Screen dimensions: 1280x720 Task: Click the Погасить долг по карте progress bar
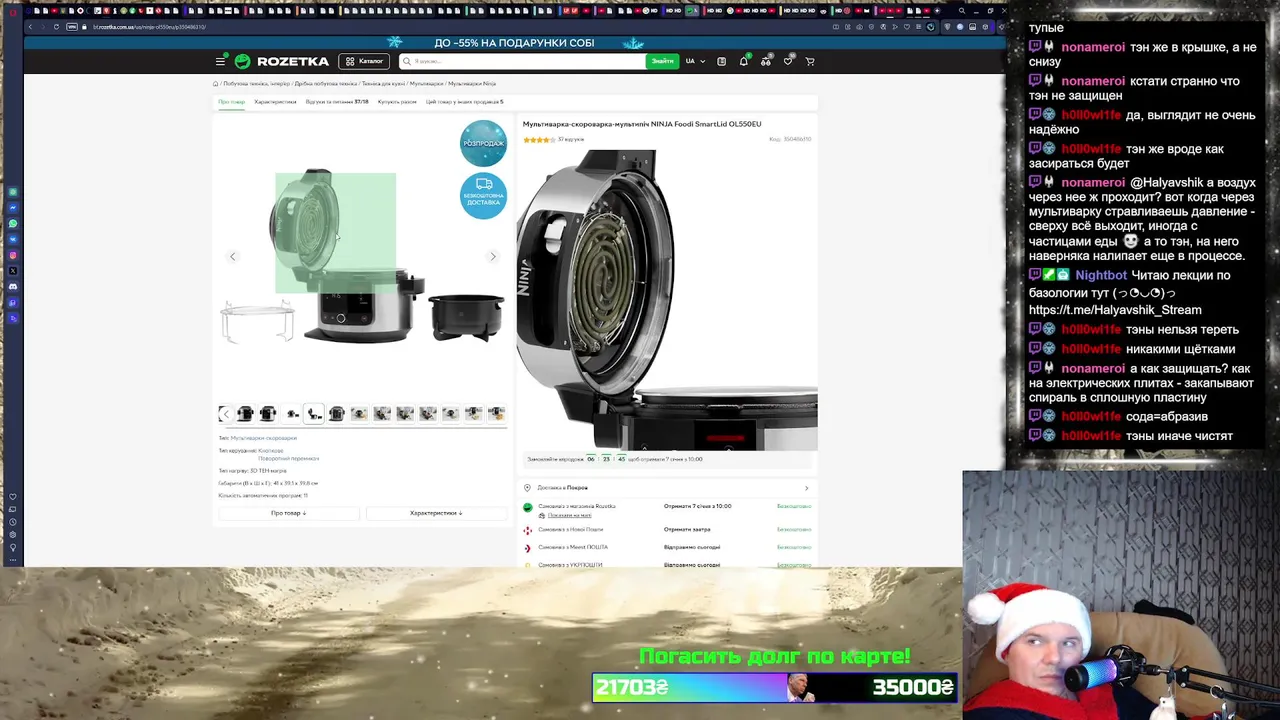tap(775, 687)
